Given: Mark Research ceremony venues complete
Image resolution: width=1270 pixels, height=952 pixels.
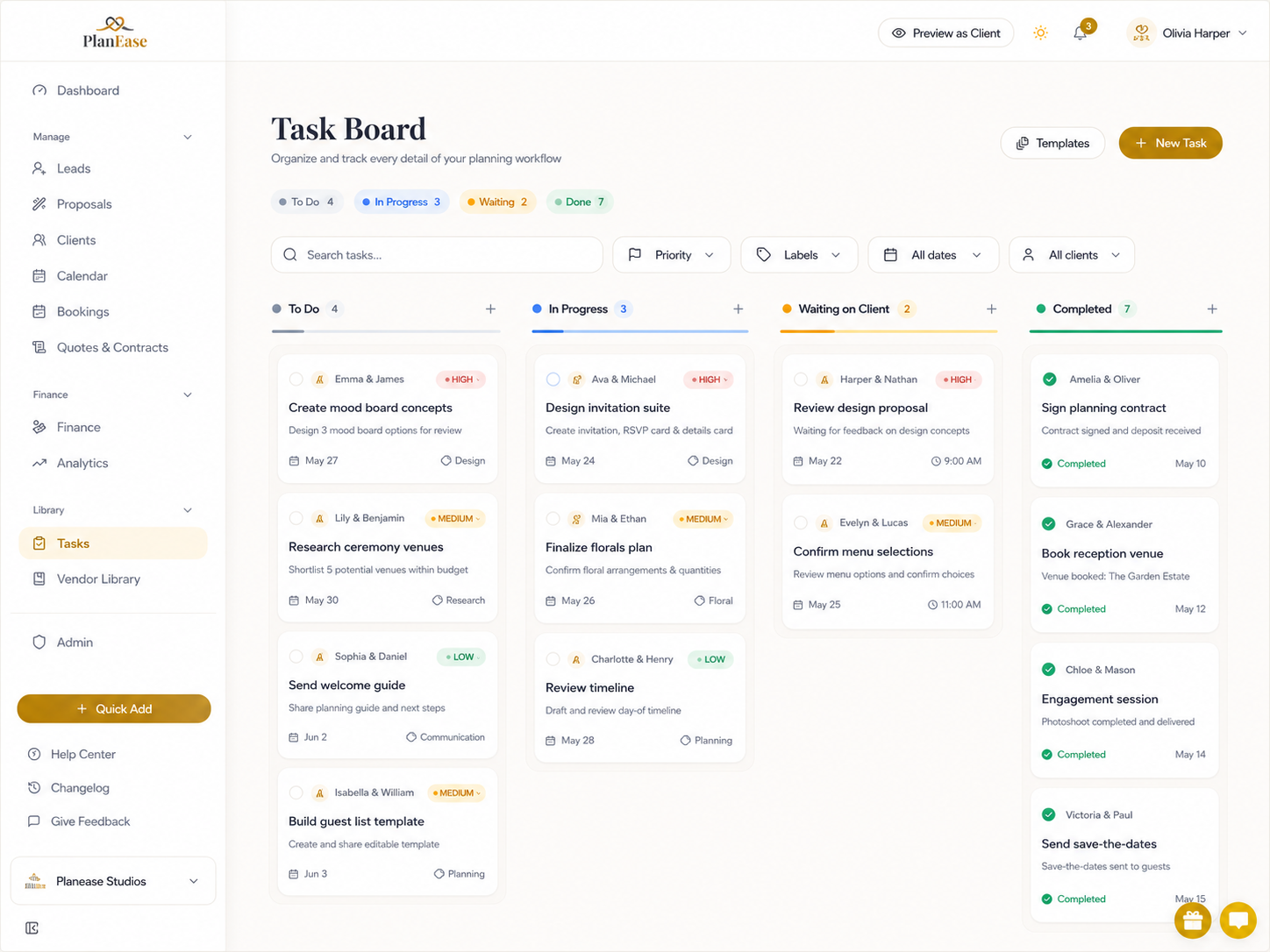Looking at the screenshot, I should click(296, 518).
